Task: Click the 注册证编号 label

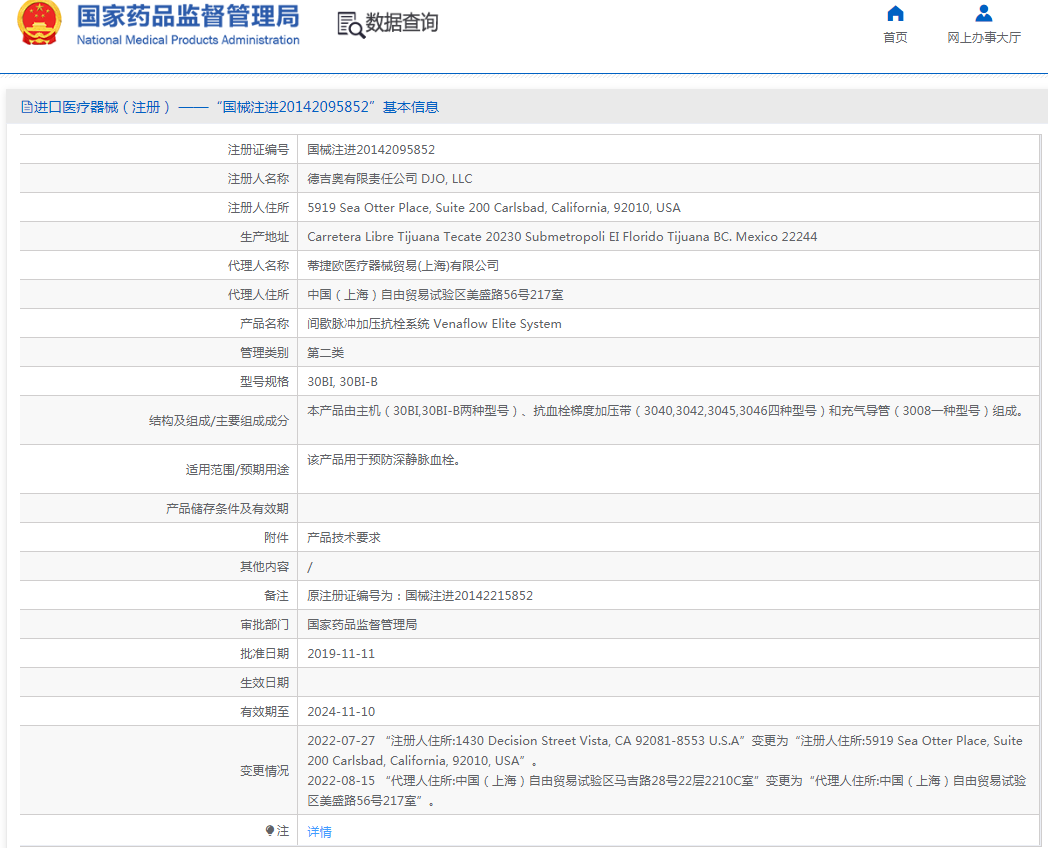Action: tap(258, 150)
